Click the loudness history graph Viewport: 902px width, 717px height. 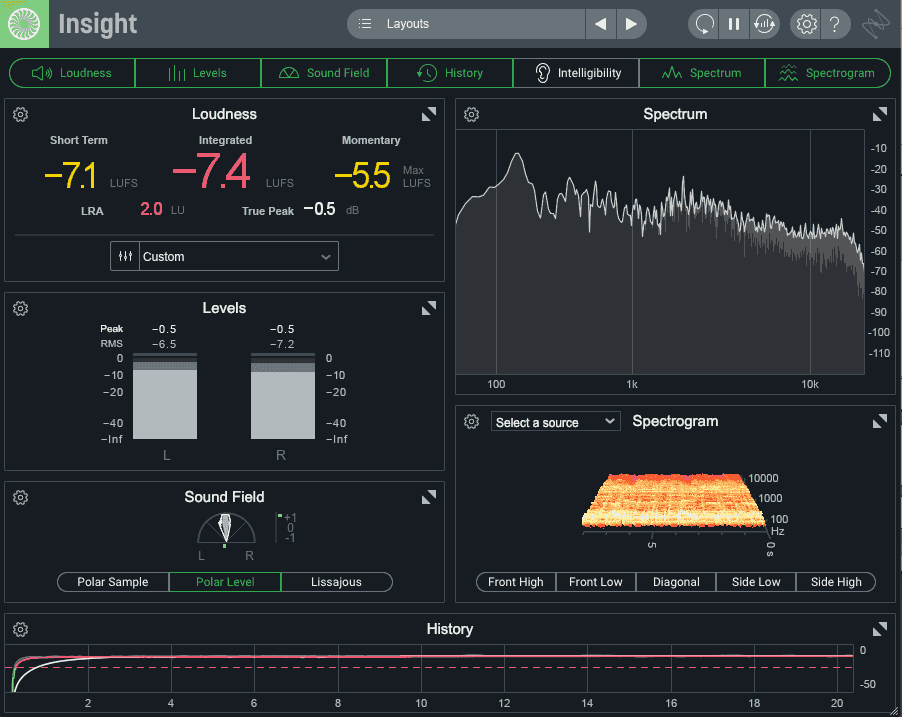click(x=429, y=669)
